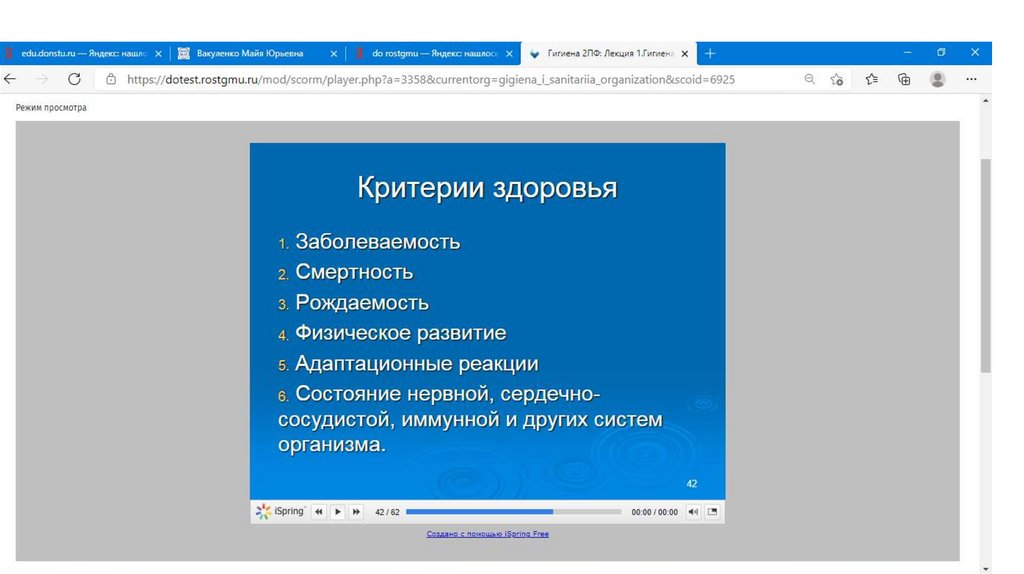
Task: Go to the previous slide in iSpring player
Action: point(319,512)
